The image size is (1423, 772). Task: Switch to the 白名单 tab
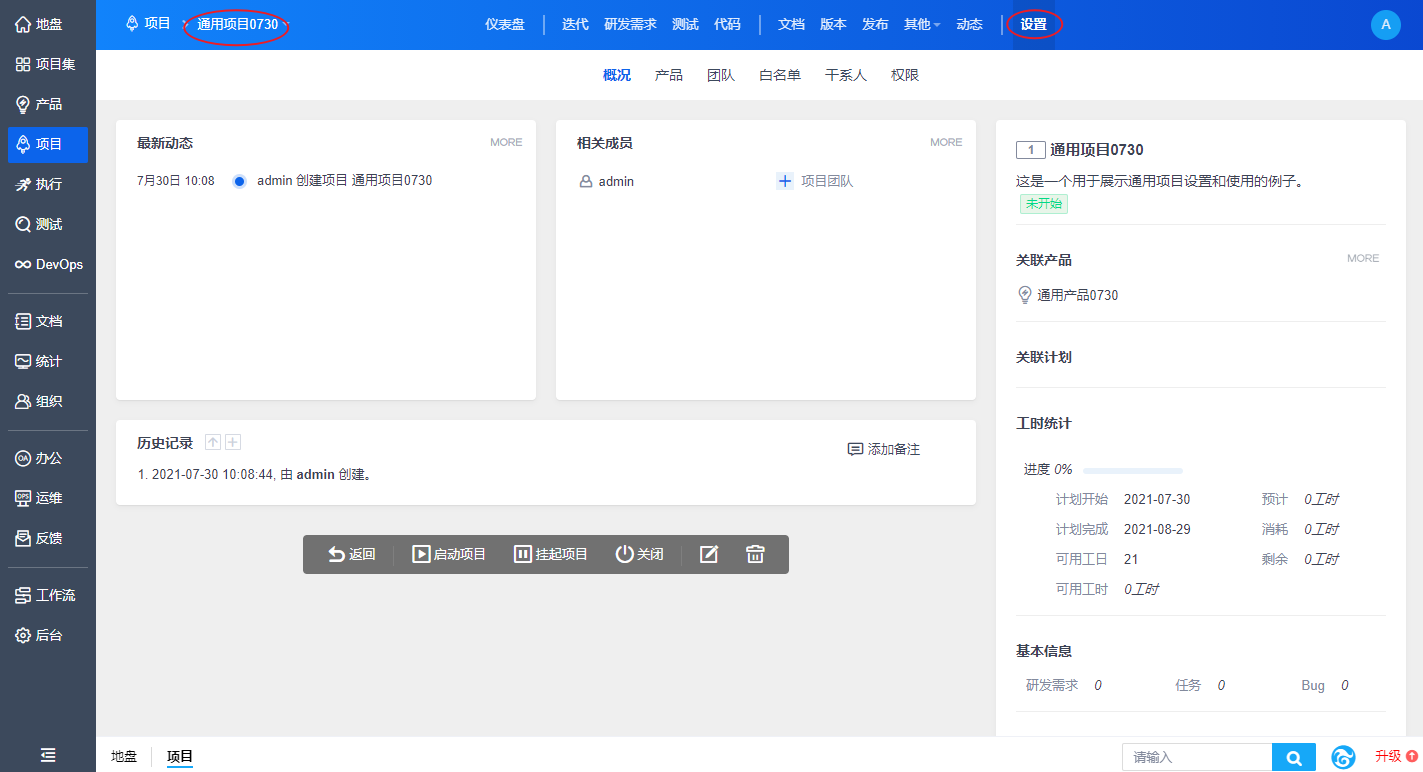[779, 75]
